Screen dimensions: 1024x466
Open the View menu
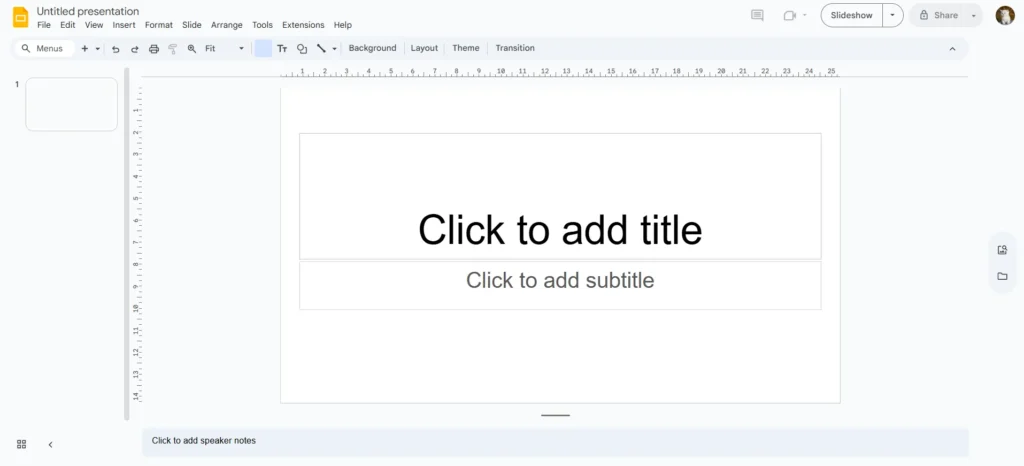click(x=94, y=25)
